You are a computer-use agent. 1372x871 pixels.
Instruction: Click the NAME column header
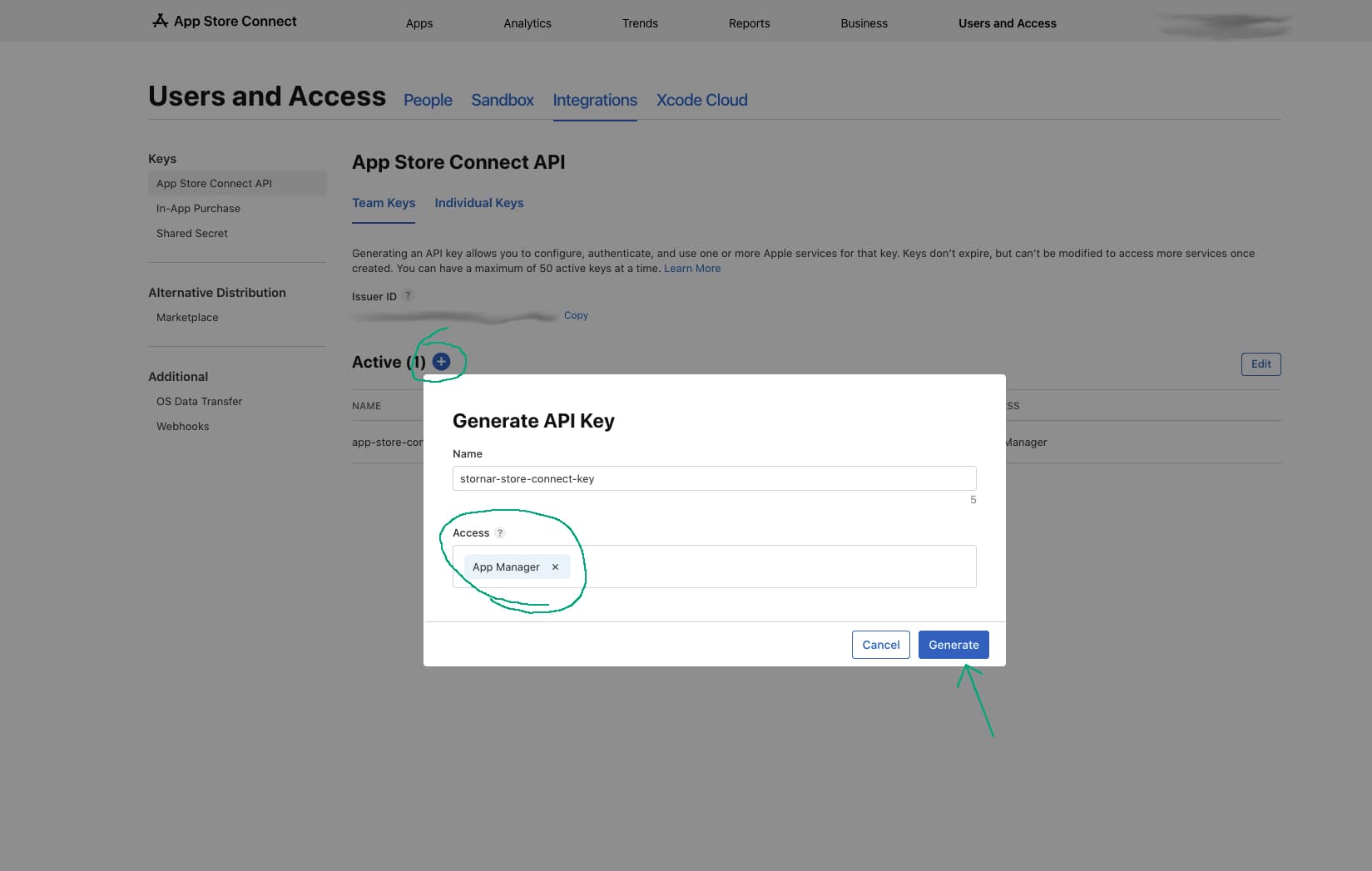pos(366,406)
